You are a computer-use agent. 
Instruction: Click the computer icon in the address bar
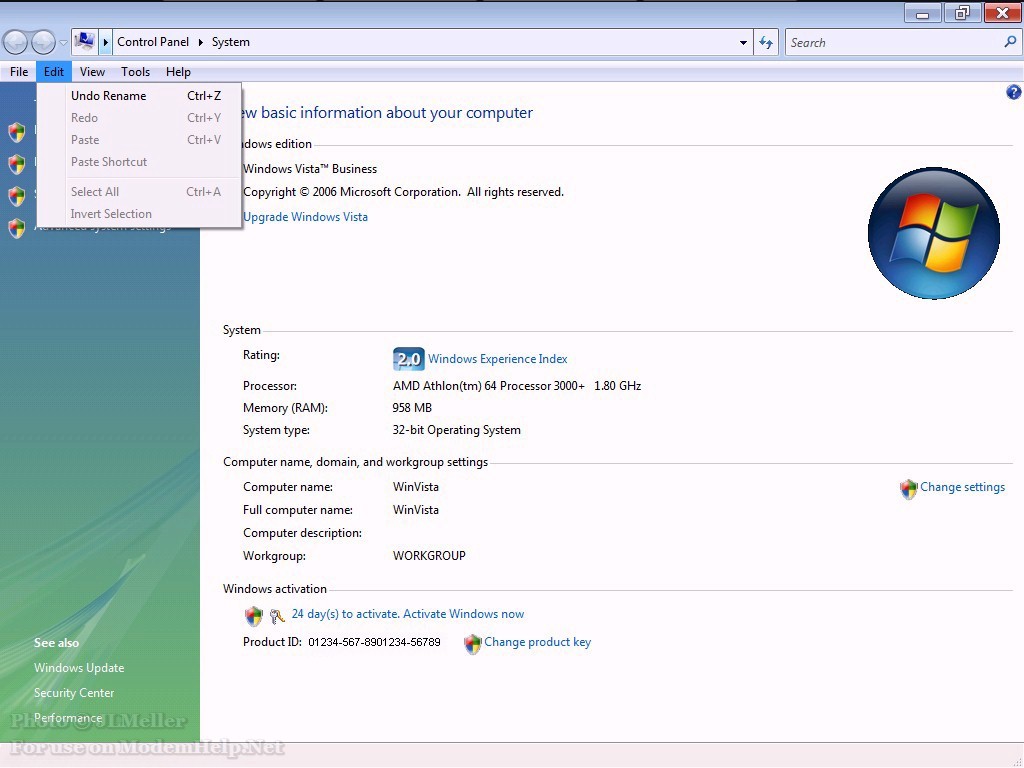tap(84, 42)
